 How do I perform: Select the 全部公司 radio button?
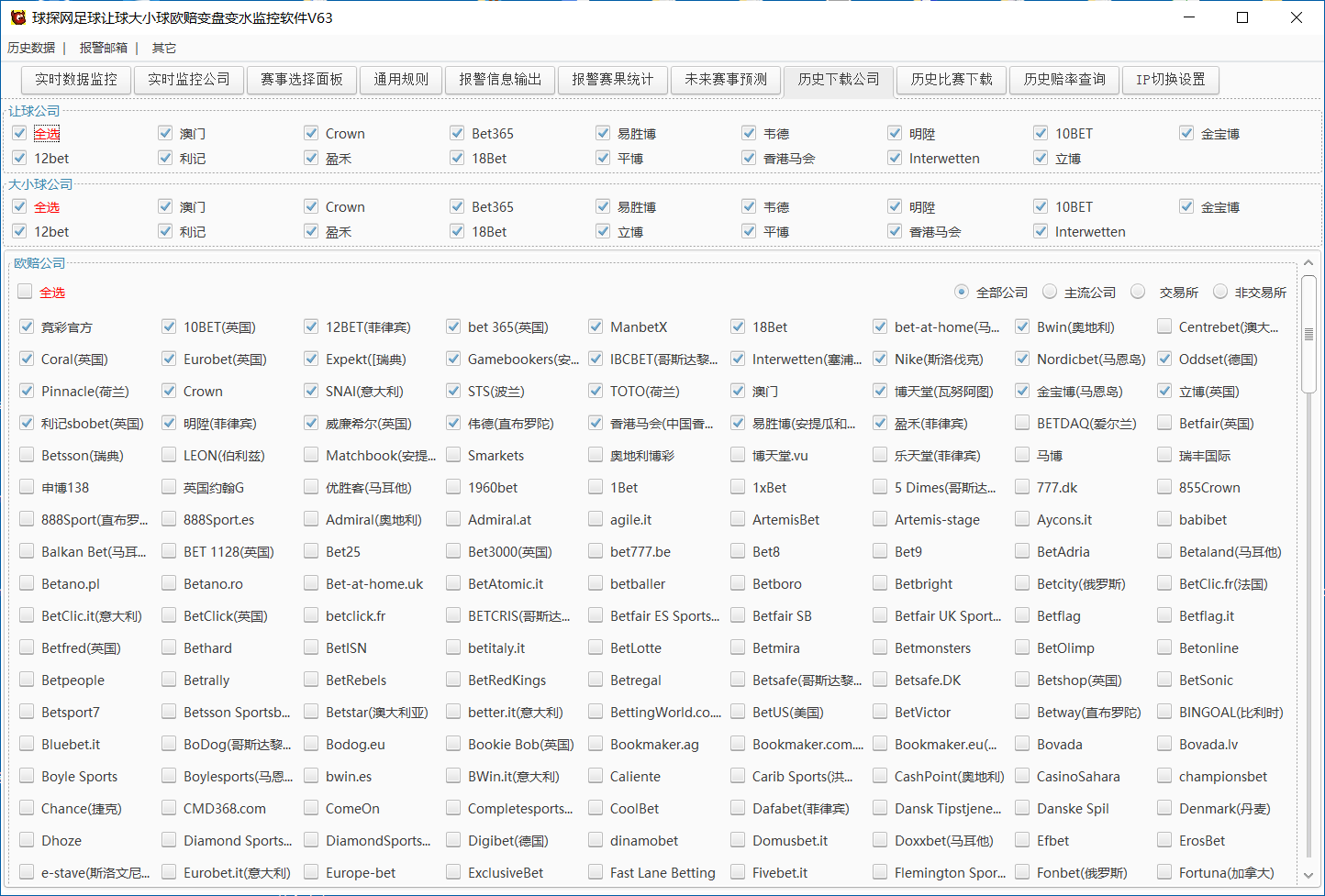(961, 292)
